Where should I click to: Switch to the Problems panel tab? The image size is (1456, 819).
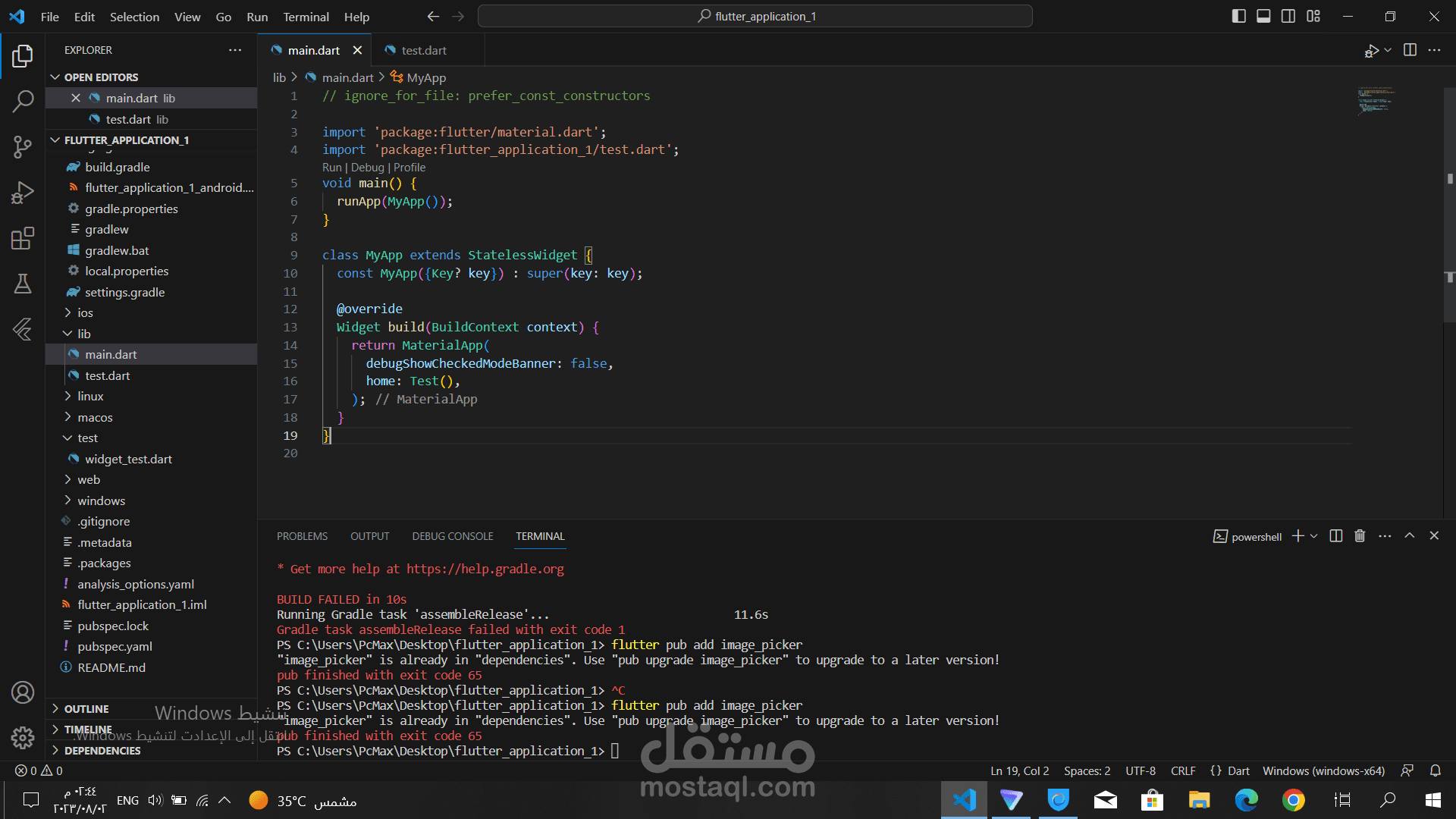(302, 536)
